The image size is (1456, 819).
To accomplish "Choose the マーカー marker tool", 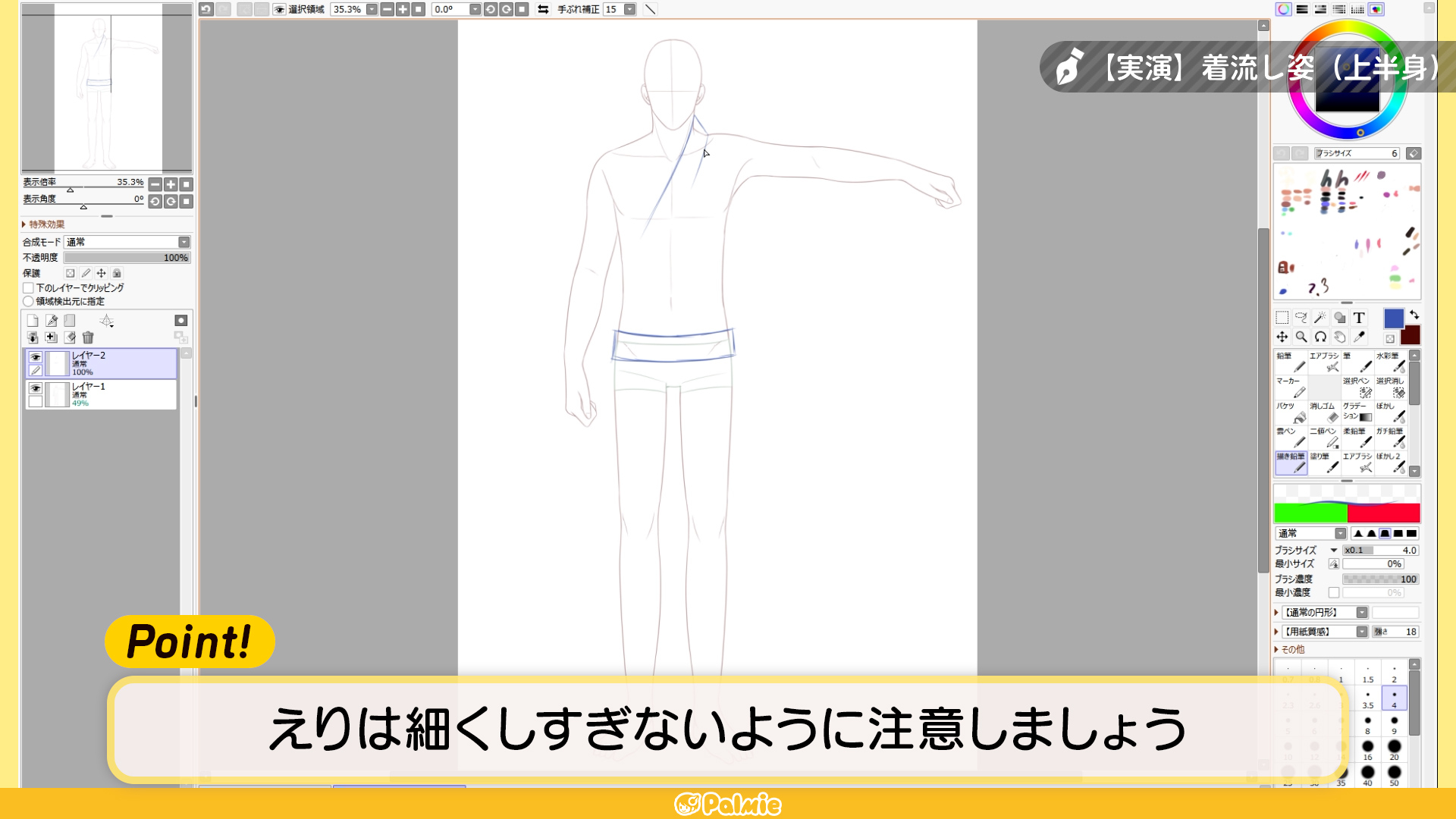I will [x=1291, y=387].
